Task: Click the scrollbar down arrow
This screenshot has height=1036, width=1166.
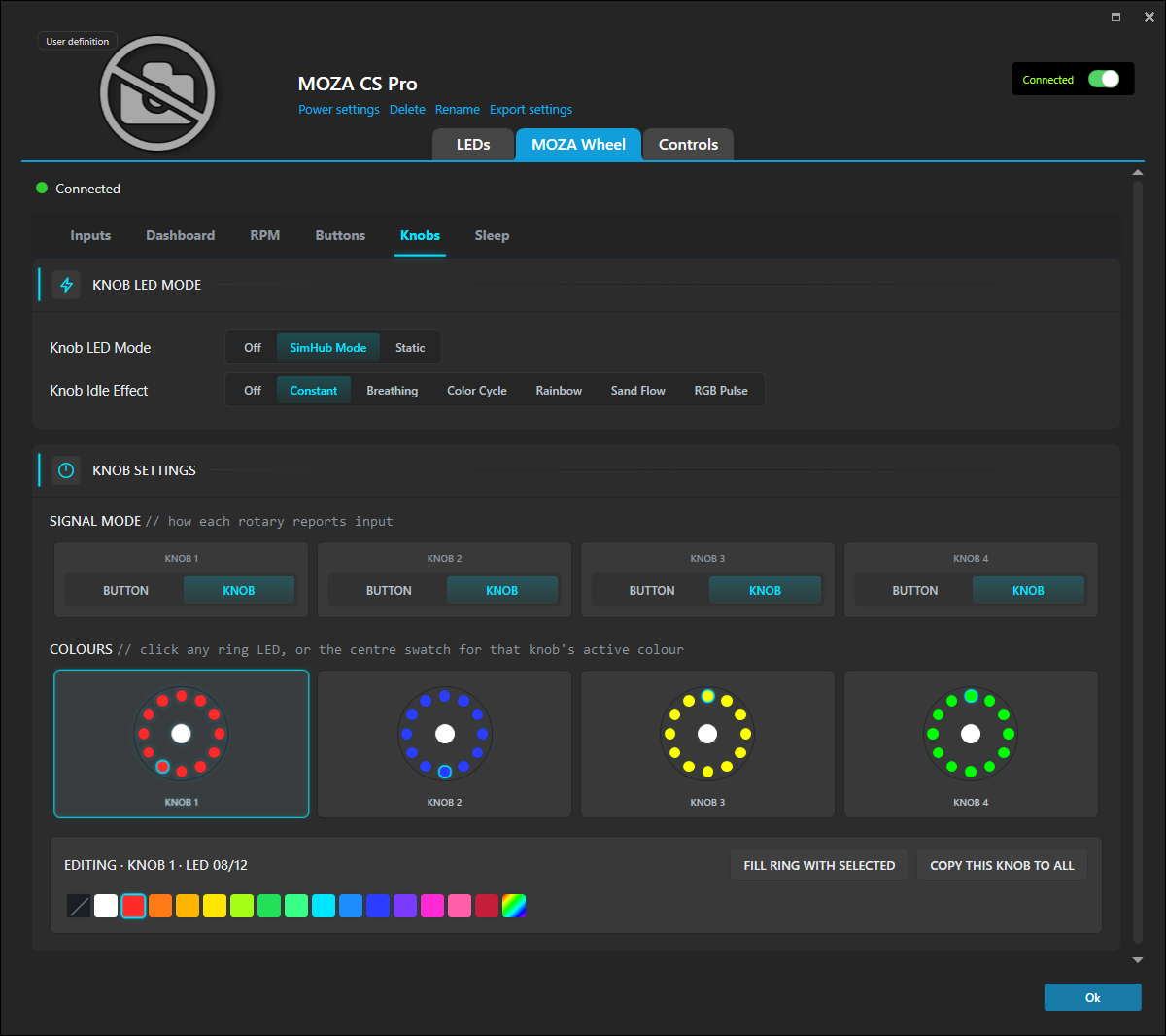Action: [1138, 960]
